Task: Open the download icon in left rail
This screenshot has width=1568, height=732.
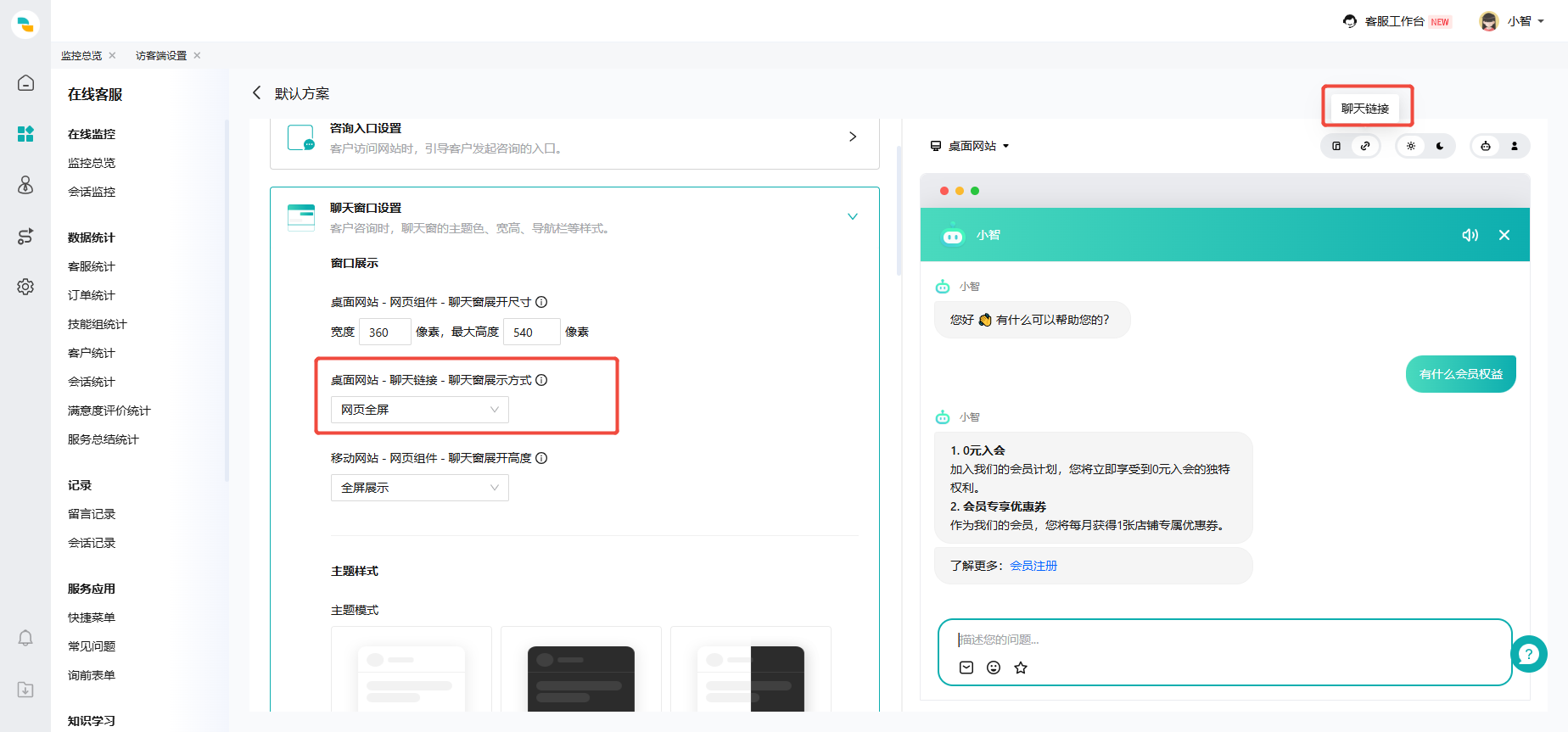Action: (x=25, y=690)
